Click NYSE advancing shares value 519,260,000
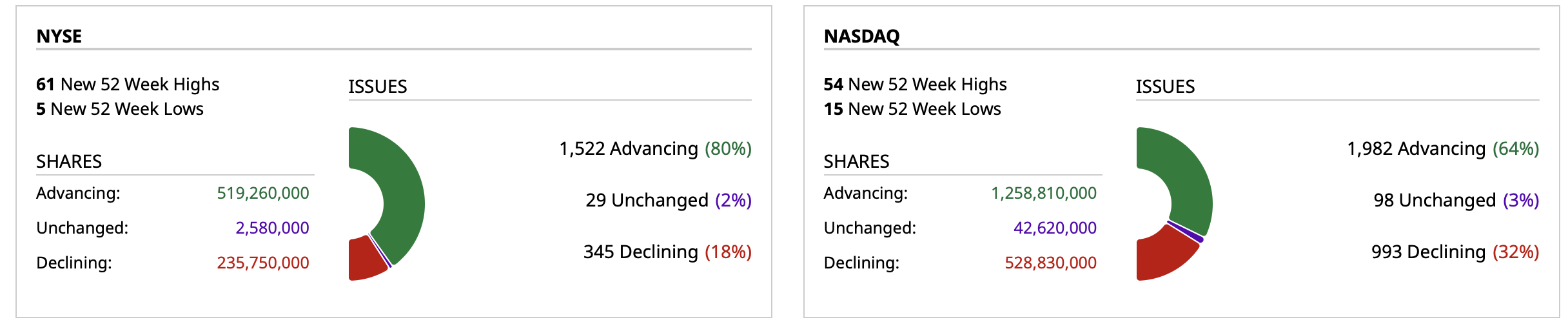Image resolution: width=1568 pixels, height=333 pixels. 263,194
